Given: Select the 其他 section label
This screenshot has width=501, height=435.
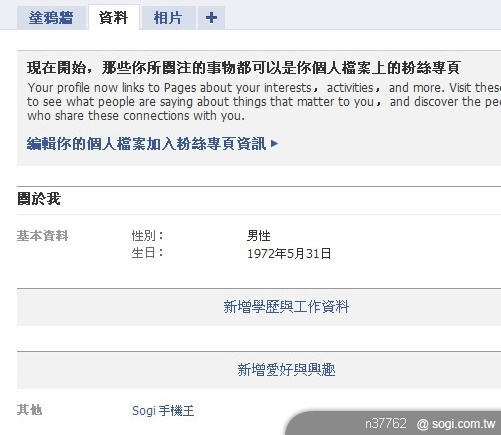Looking at the screenshot, I should pos(30,410).
